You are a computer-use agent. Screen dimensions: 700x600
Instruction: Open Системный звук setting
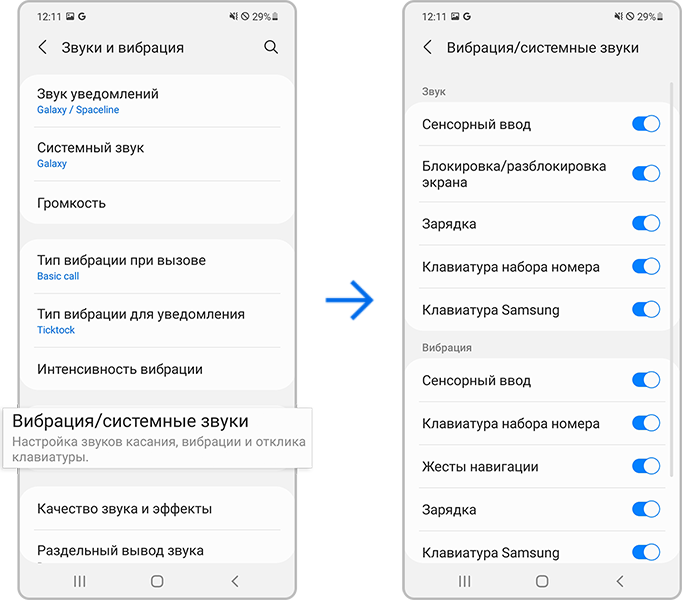(157, 154)
